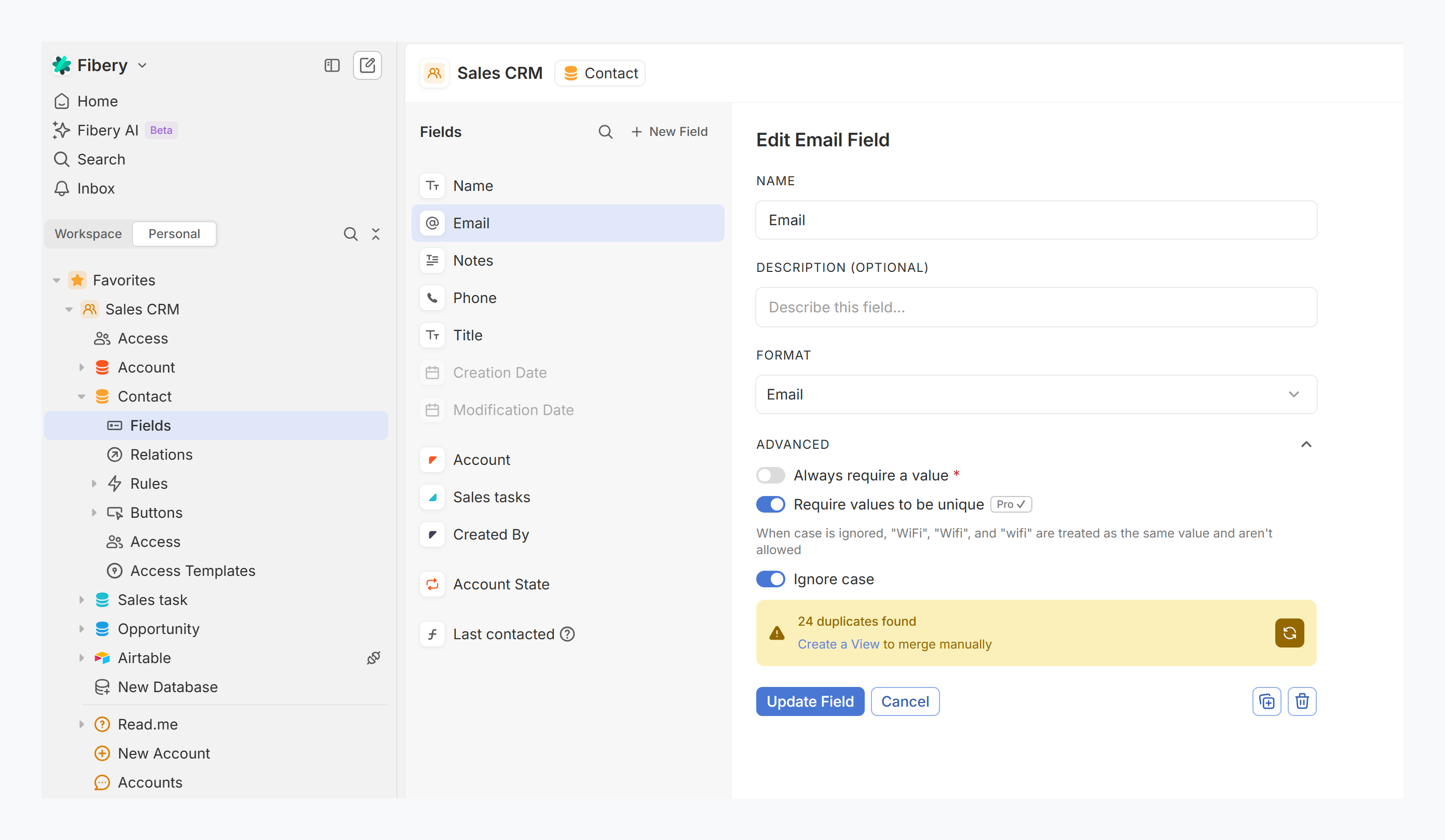Click the compose new entity icon

[x=367, y=65]
